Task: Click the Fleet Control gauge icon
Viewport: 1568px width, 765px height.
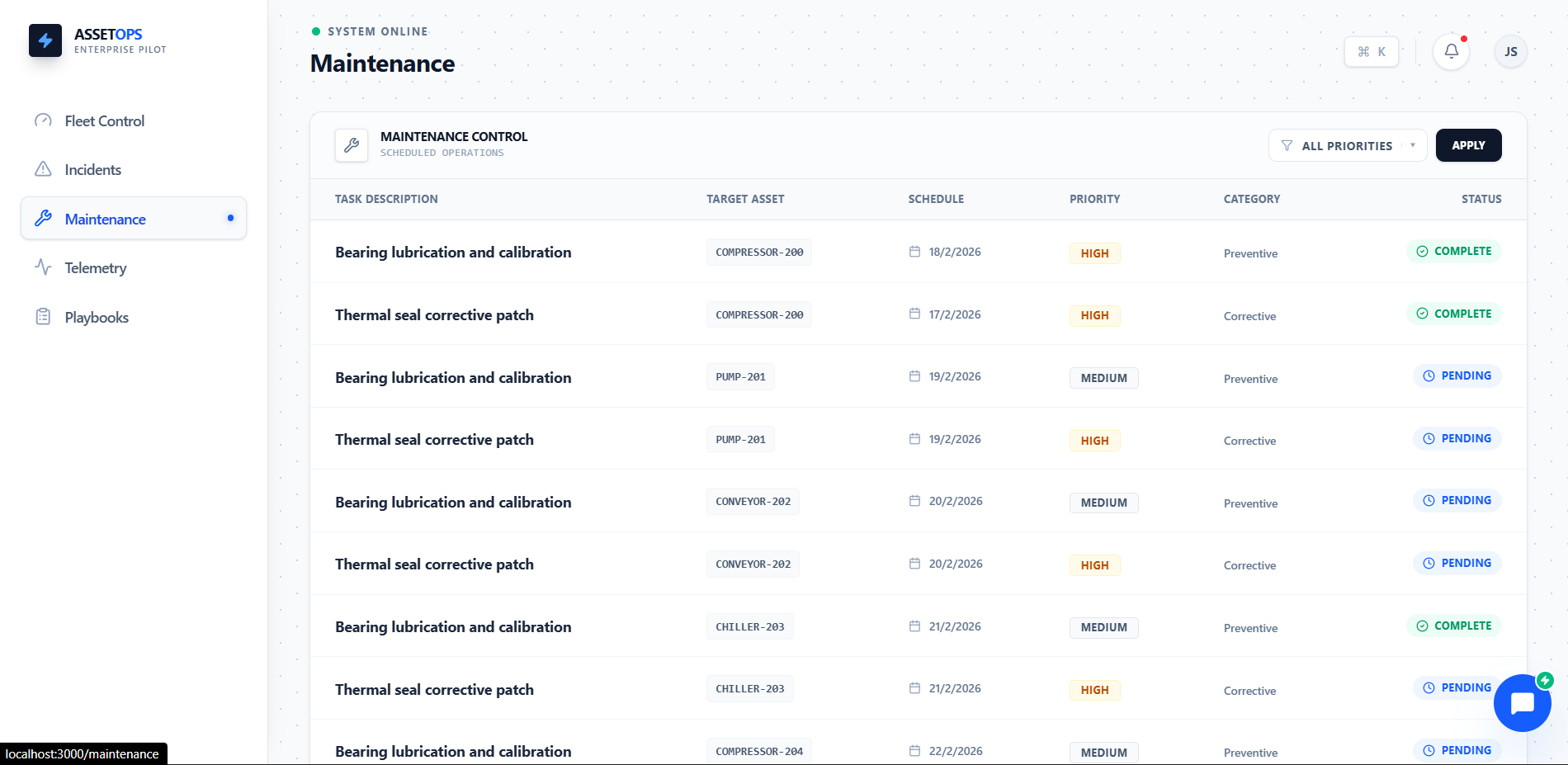Action: 43,120
